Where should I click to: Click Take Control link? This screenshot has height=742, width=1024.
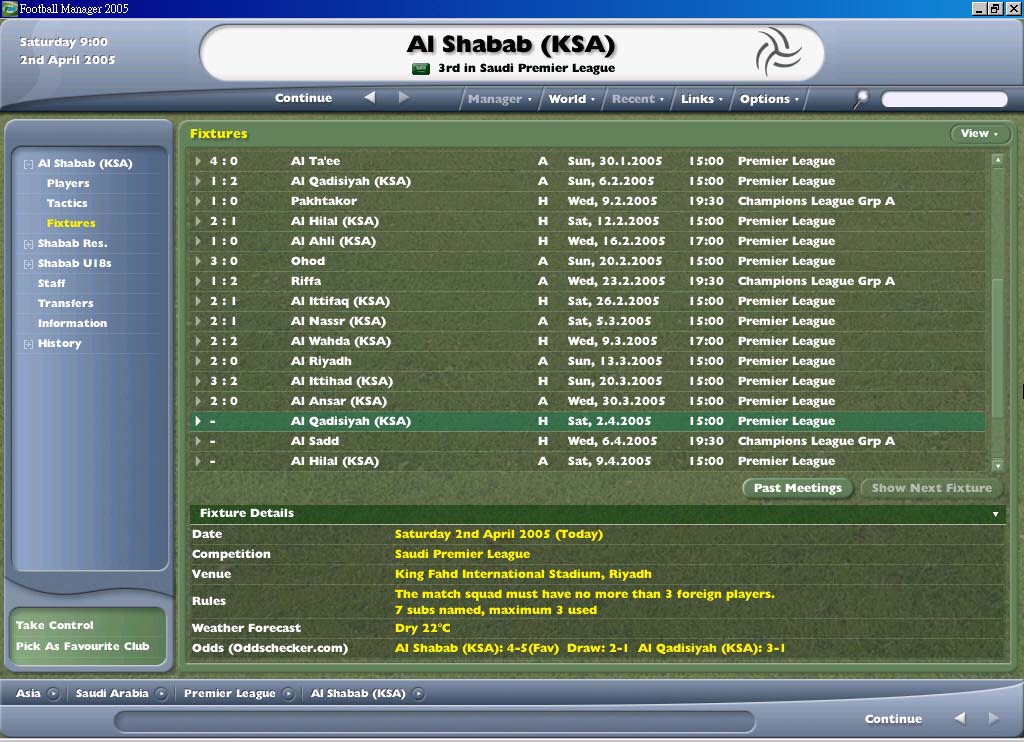[55, 625]
